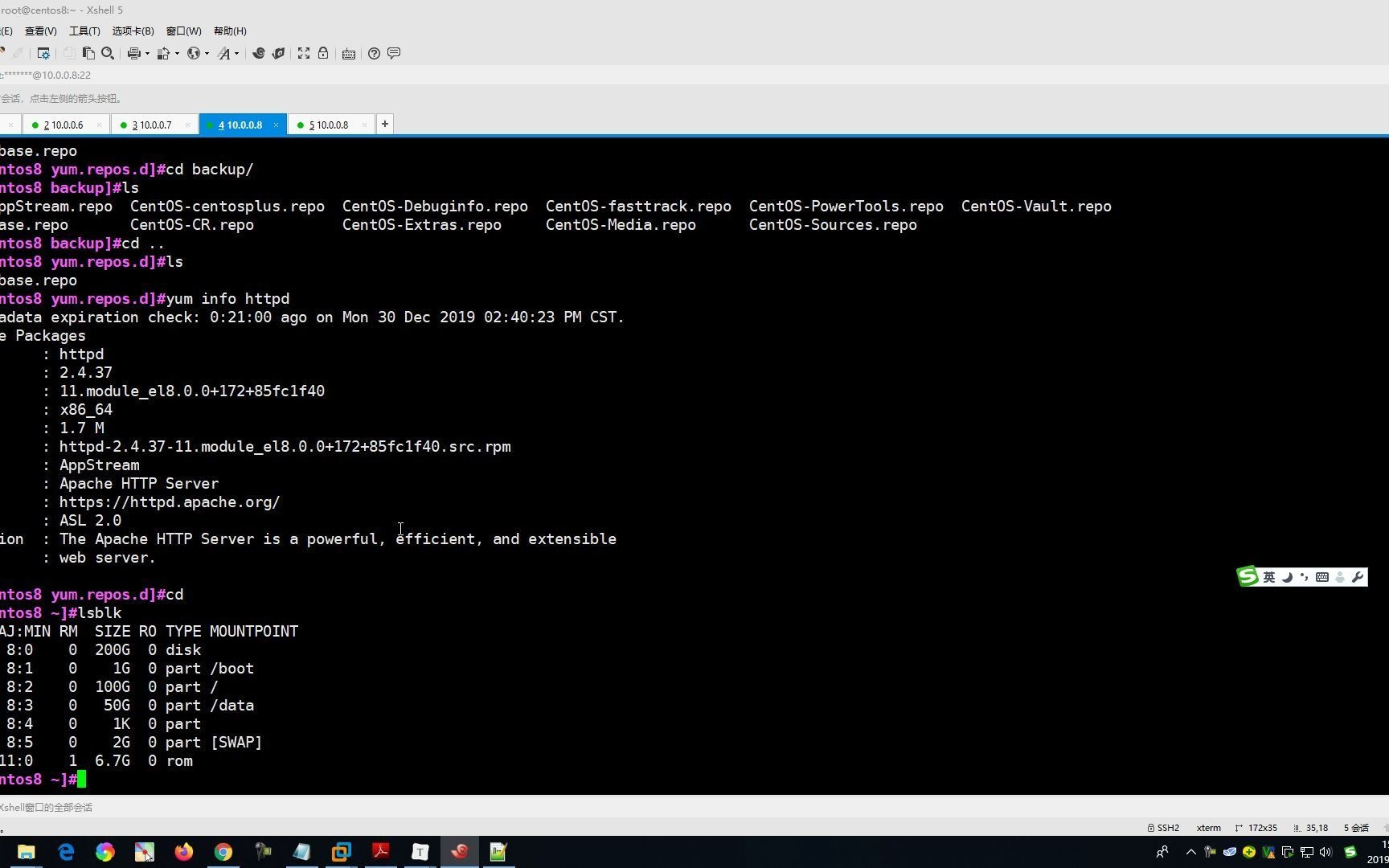Open the Find magnifier toolbar icon

click(108, 54)
